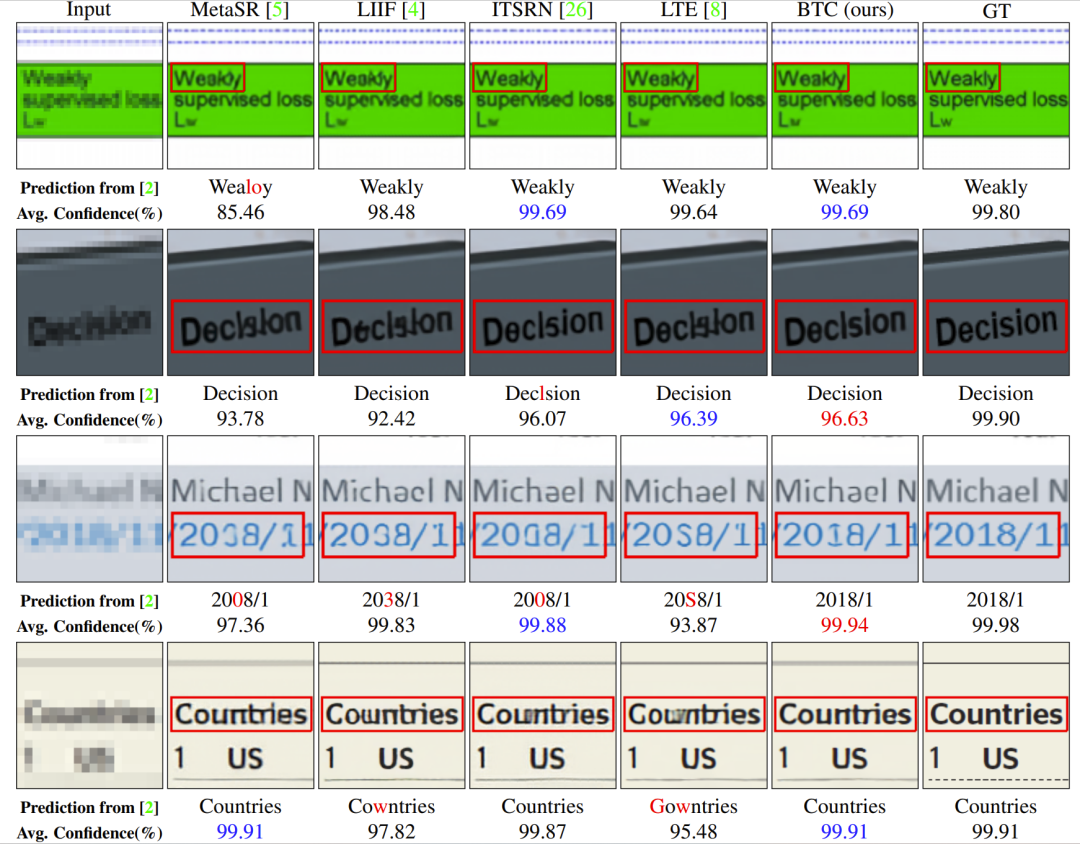Screen dimensions: 1080x844
Task: Select the ITSRN prediction text 'Declsion'
Action: point(543,394)
